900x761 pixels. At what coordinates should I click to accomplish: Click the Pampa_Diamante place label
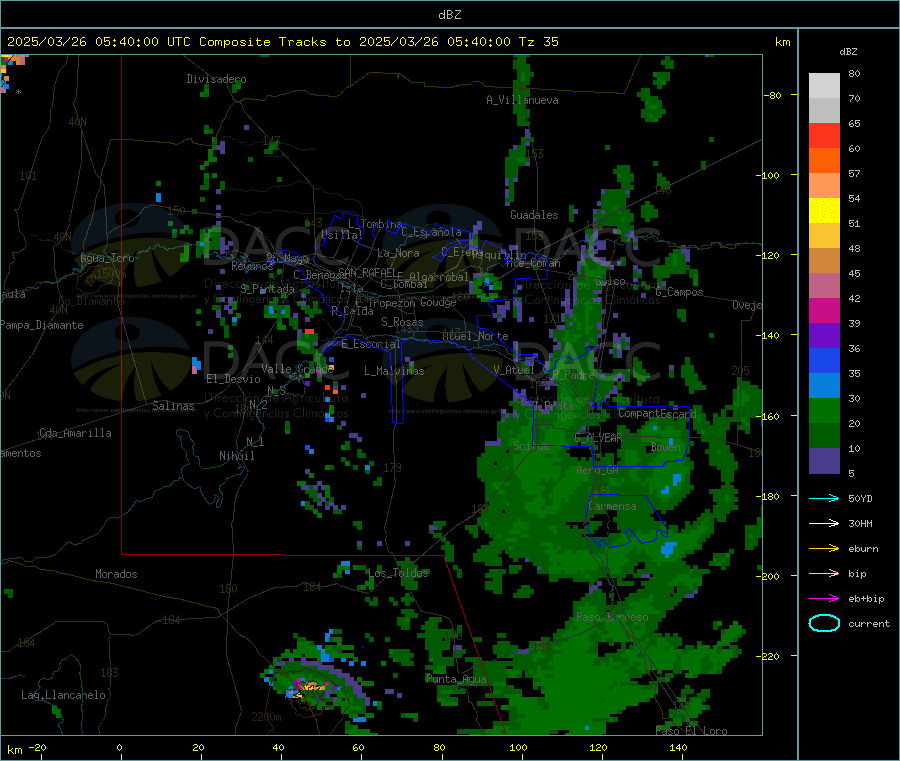point(42,325)
